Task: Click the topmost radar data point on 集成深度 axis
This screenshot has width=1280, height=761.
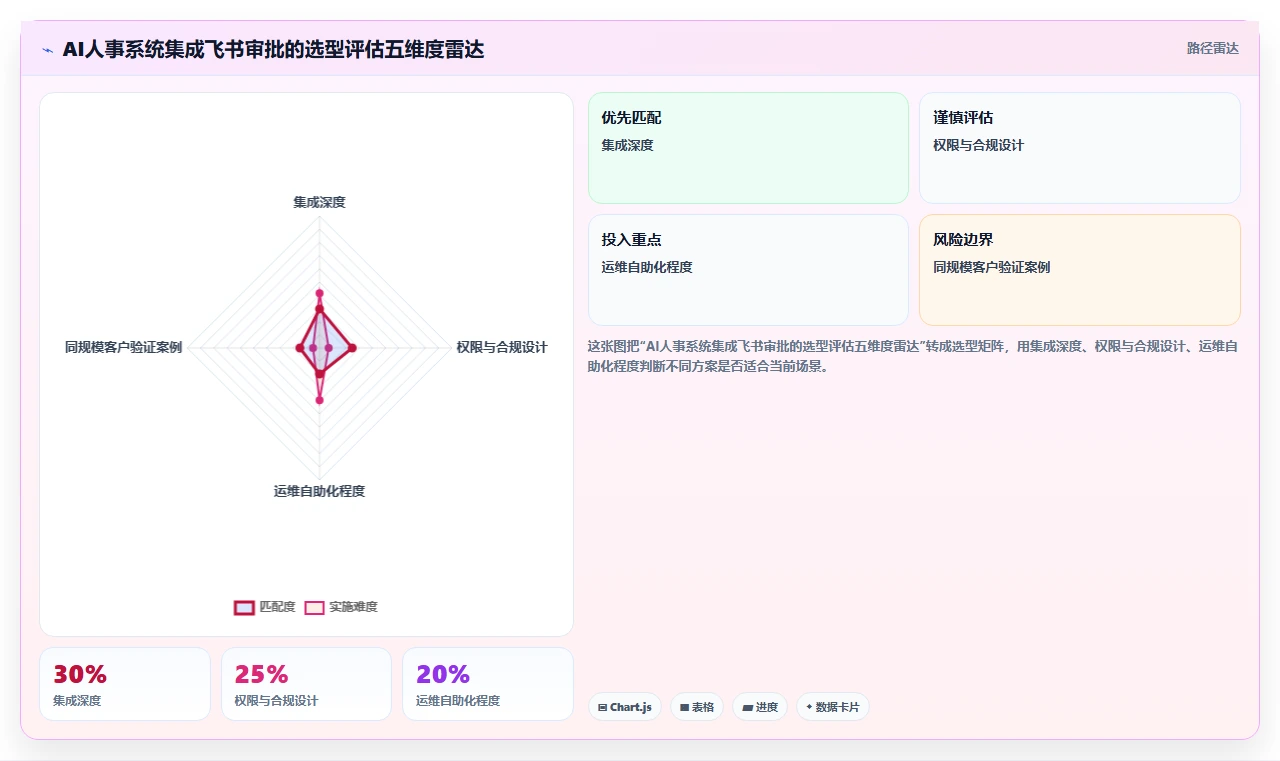Action: point(320,293)
